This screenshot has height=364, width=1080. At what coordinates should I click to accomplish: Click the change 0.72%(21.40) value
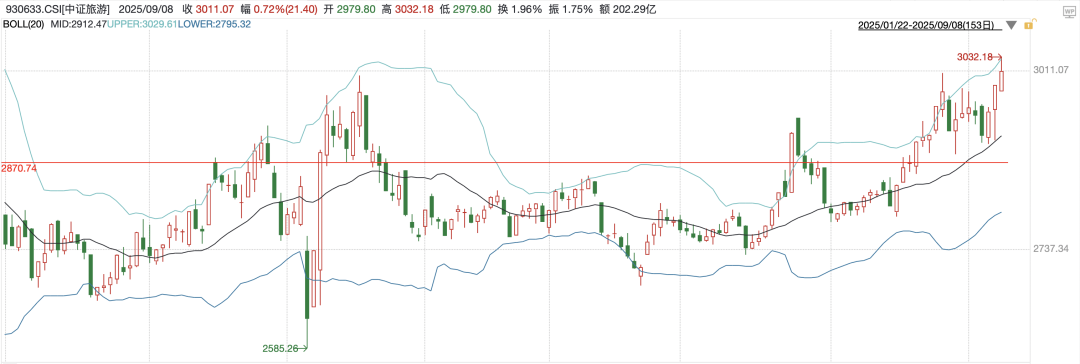coord(287,11)
